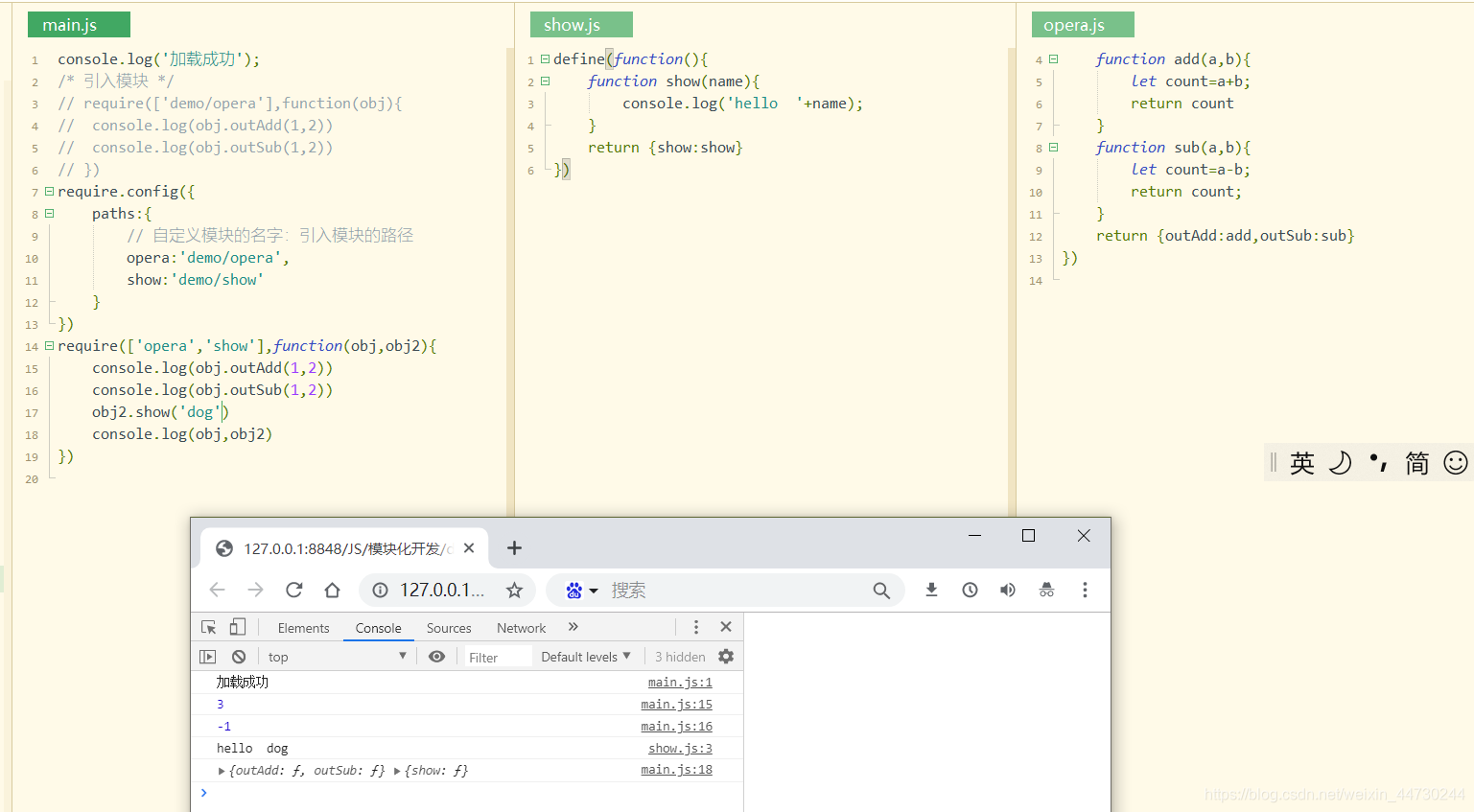Click the 英 input language indicator

(x=1301, y=463)
